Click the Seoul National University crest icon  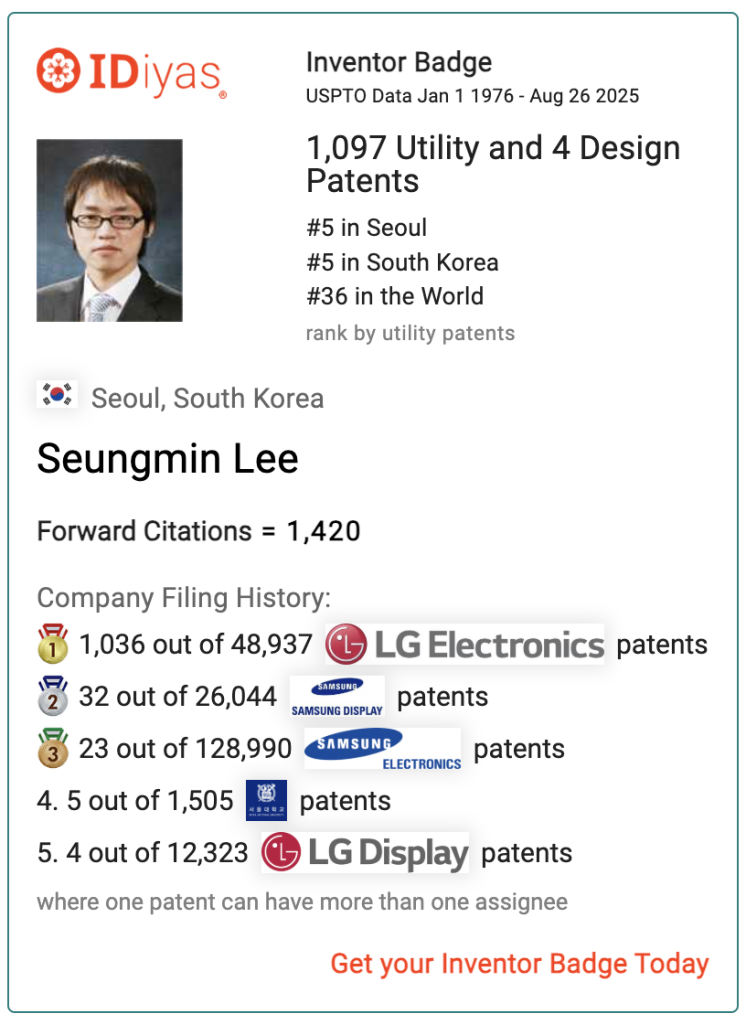(x=267, y=801)
